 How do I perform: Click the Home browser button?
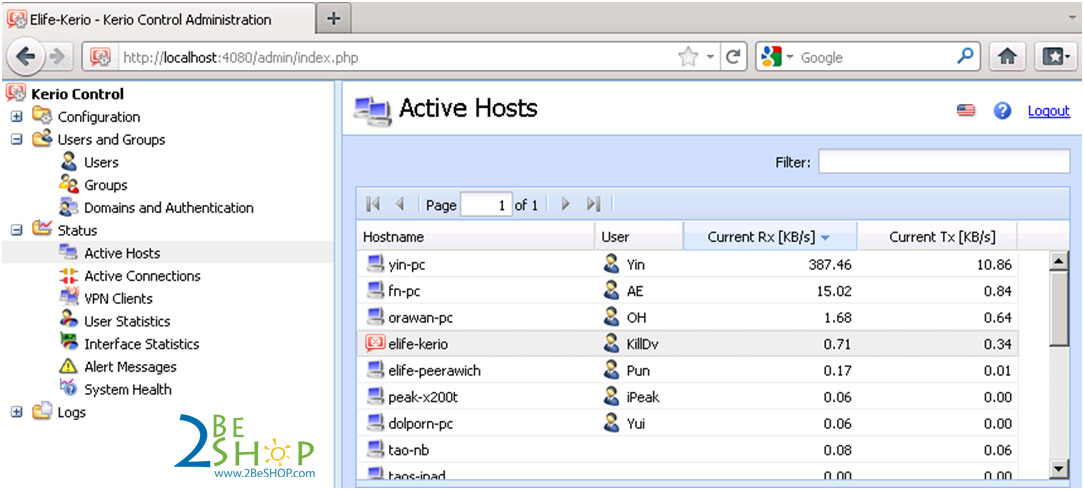click(1007, 57)
